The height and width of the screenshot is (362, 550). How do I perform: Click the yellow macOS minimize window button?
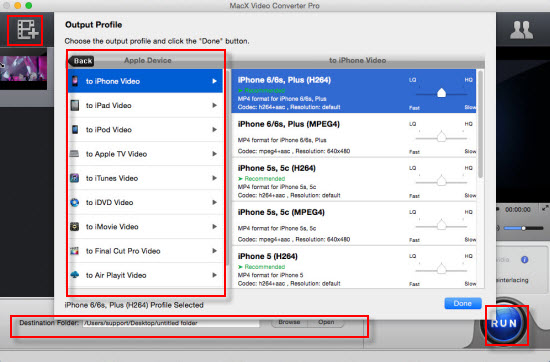coord(18,5)
